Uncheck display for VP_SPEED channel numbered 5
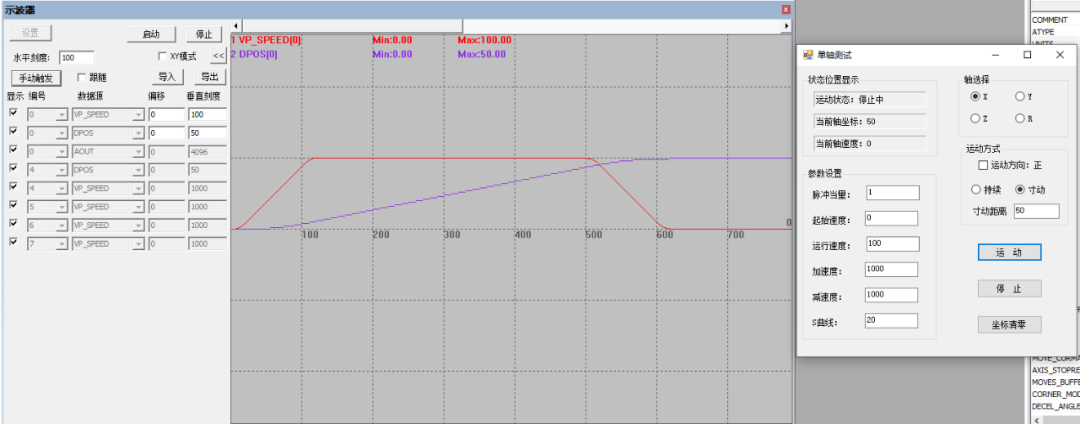Screen dimensions: 1080x424 14,206
